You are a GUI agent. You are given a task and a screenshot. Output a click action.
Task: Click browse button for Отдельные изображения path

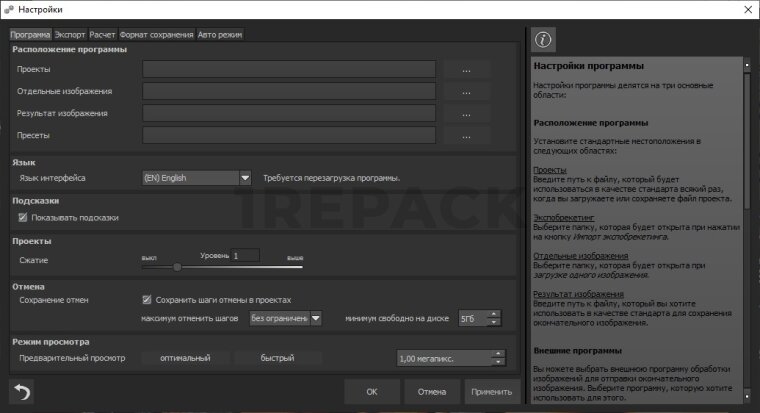[466, 92]
